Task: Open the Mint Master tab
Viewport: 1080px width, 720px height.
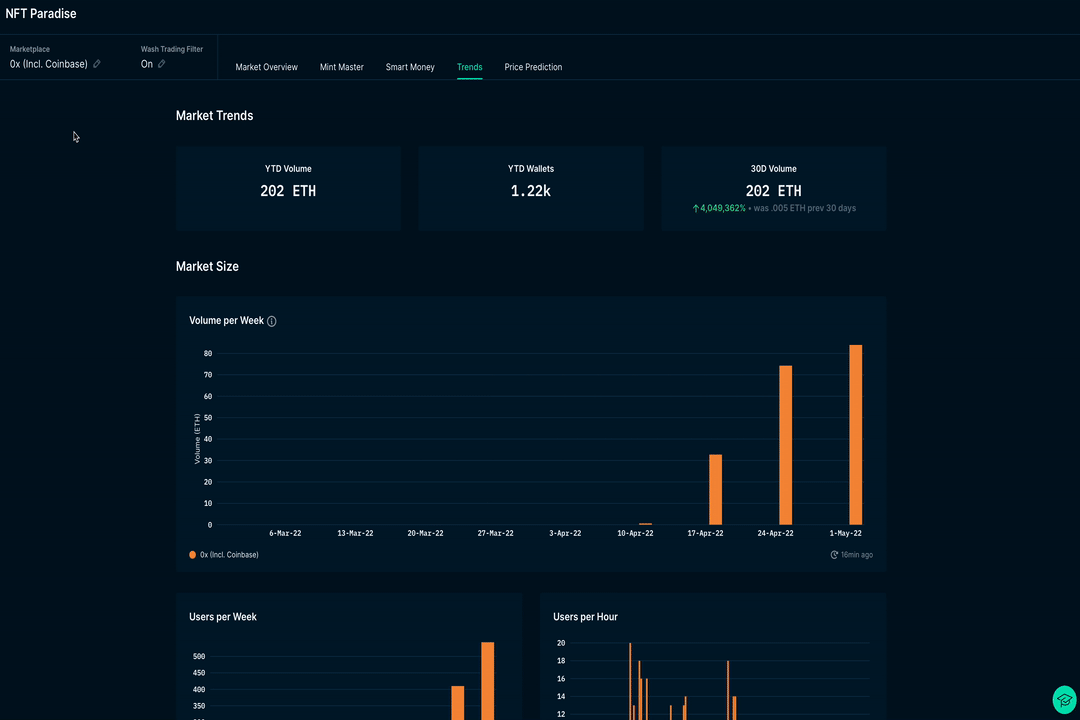Action: [x=342, y=67]
